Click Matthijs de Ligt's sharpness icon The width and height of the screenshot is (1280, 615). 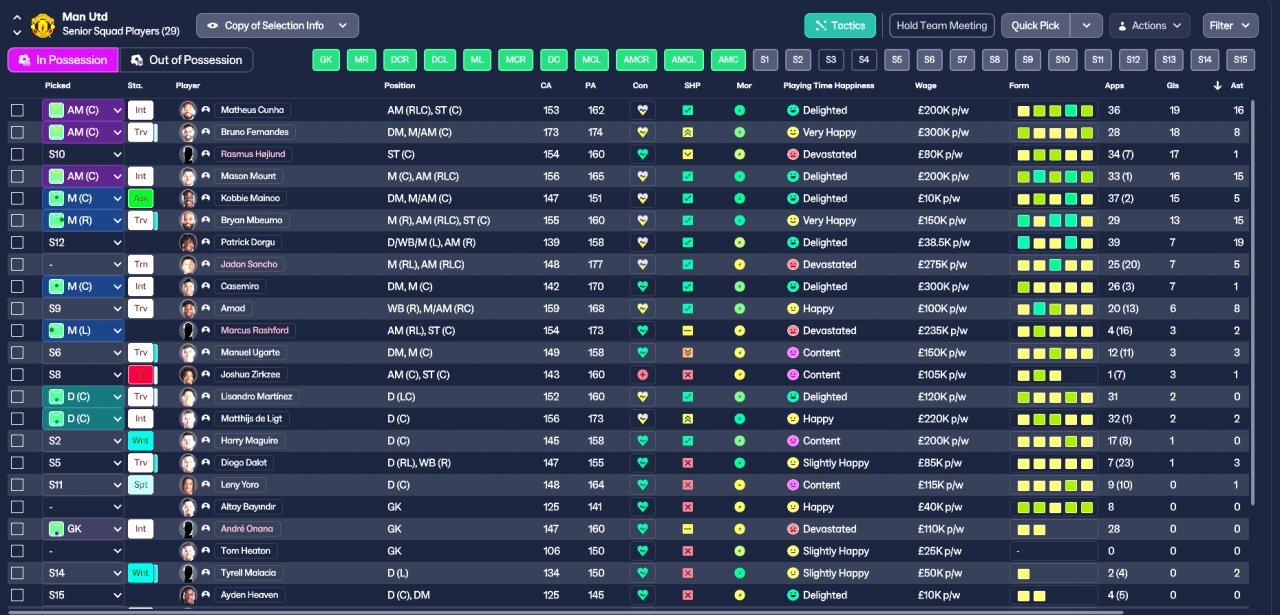687,418
